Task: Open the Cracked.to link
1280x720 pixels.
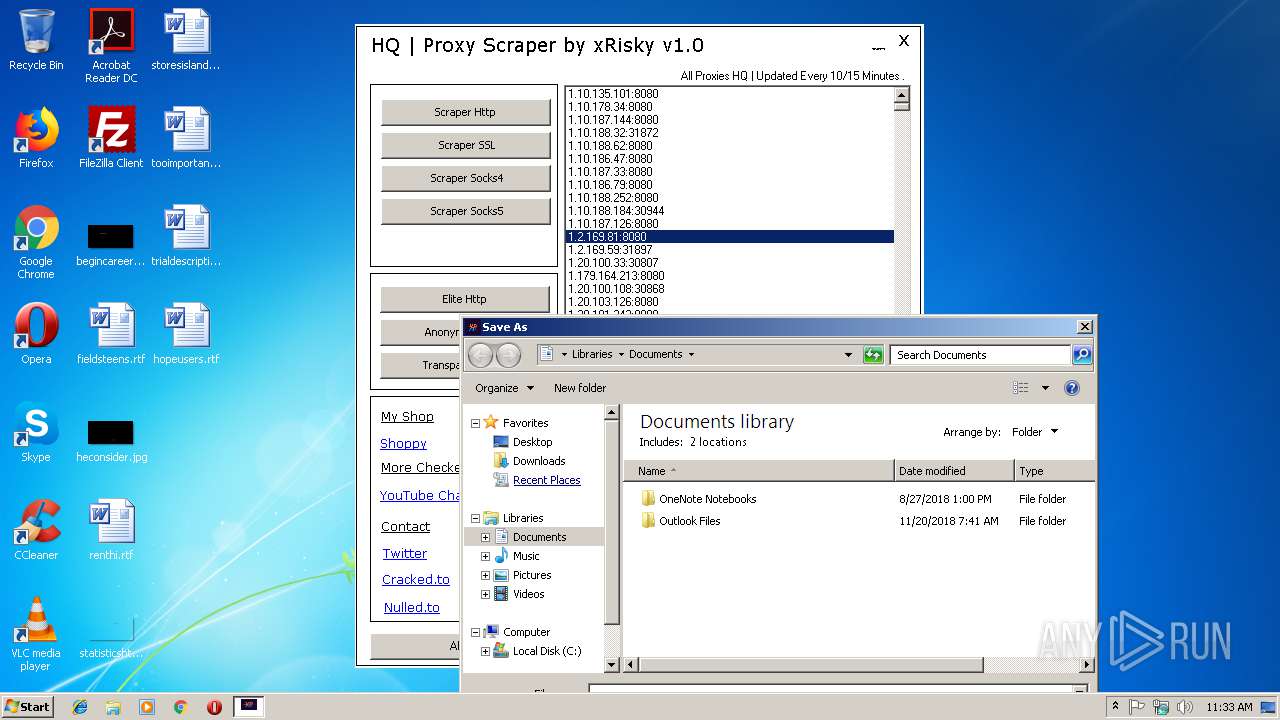Action: click(x=416, y=580)
